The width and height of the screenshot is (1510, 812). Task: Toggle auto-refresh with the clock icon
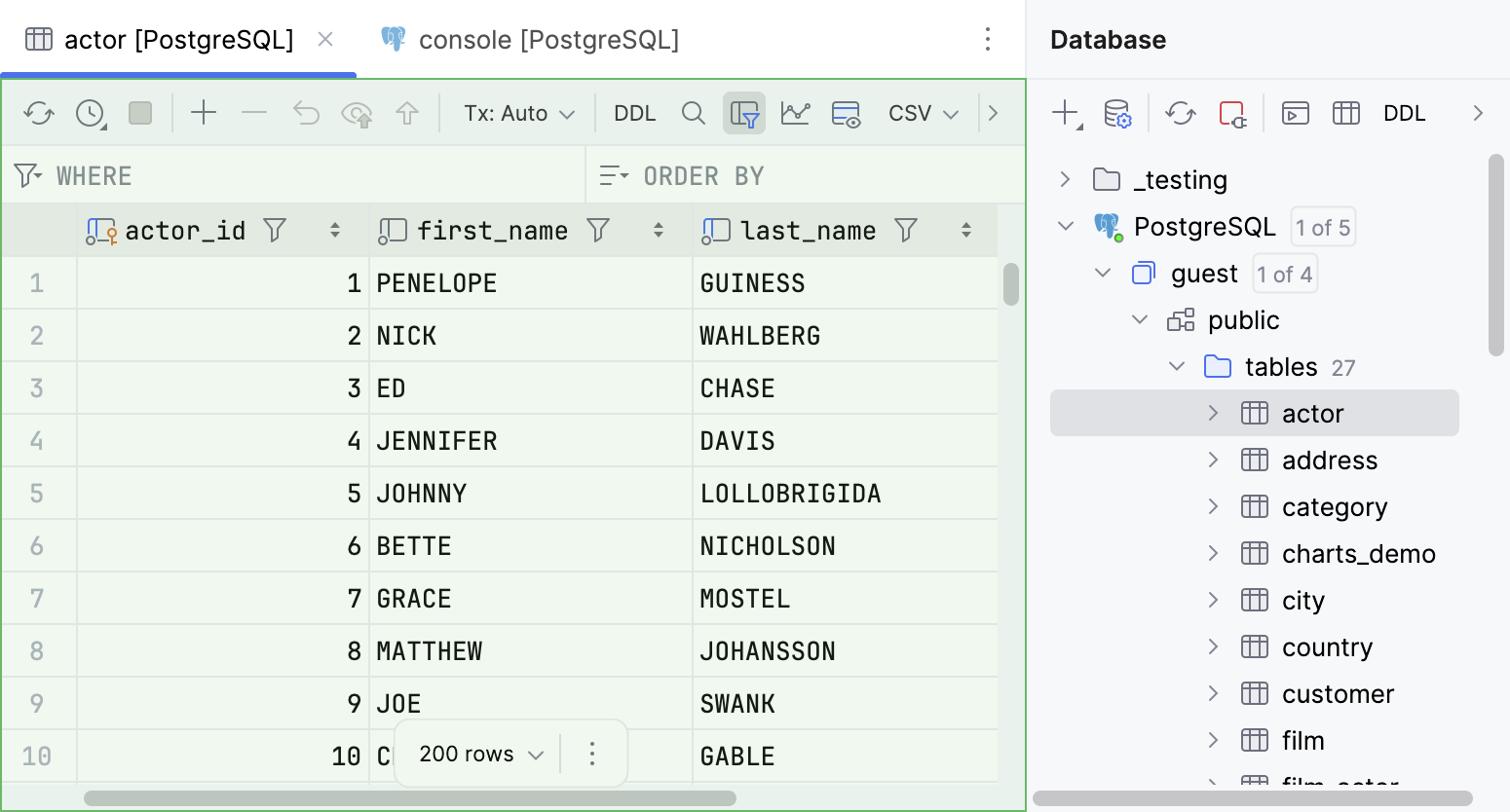(x=89, y=113)
